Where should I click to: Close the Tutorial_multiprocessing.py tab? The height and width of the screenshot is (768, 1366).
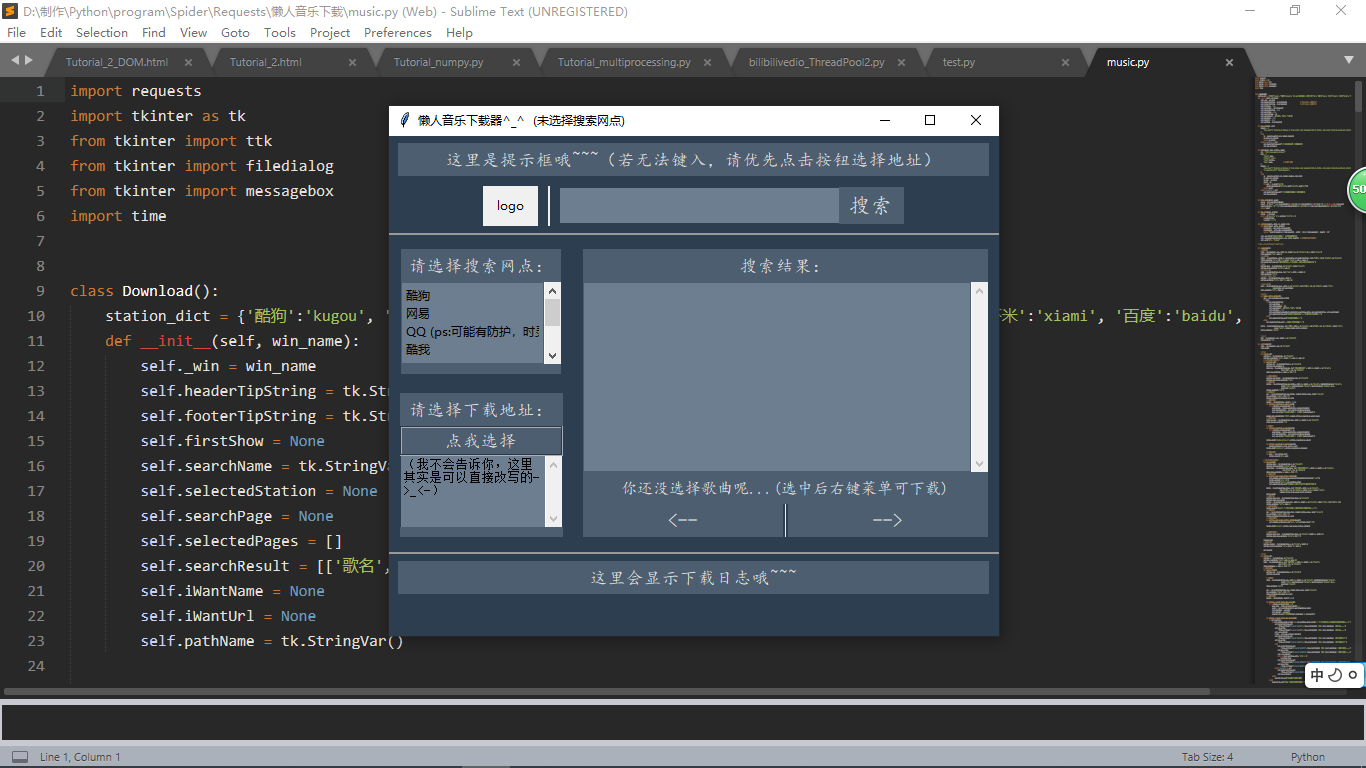[x=709, y=62]
